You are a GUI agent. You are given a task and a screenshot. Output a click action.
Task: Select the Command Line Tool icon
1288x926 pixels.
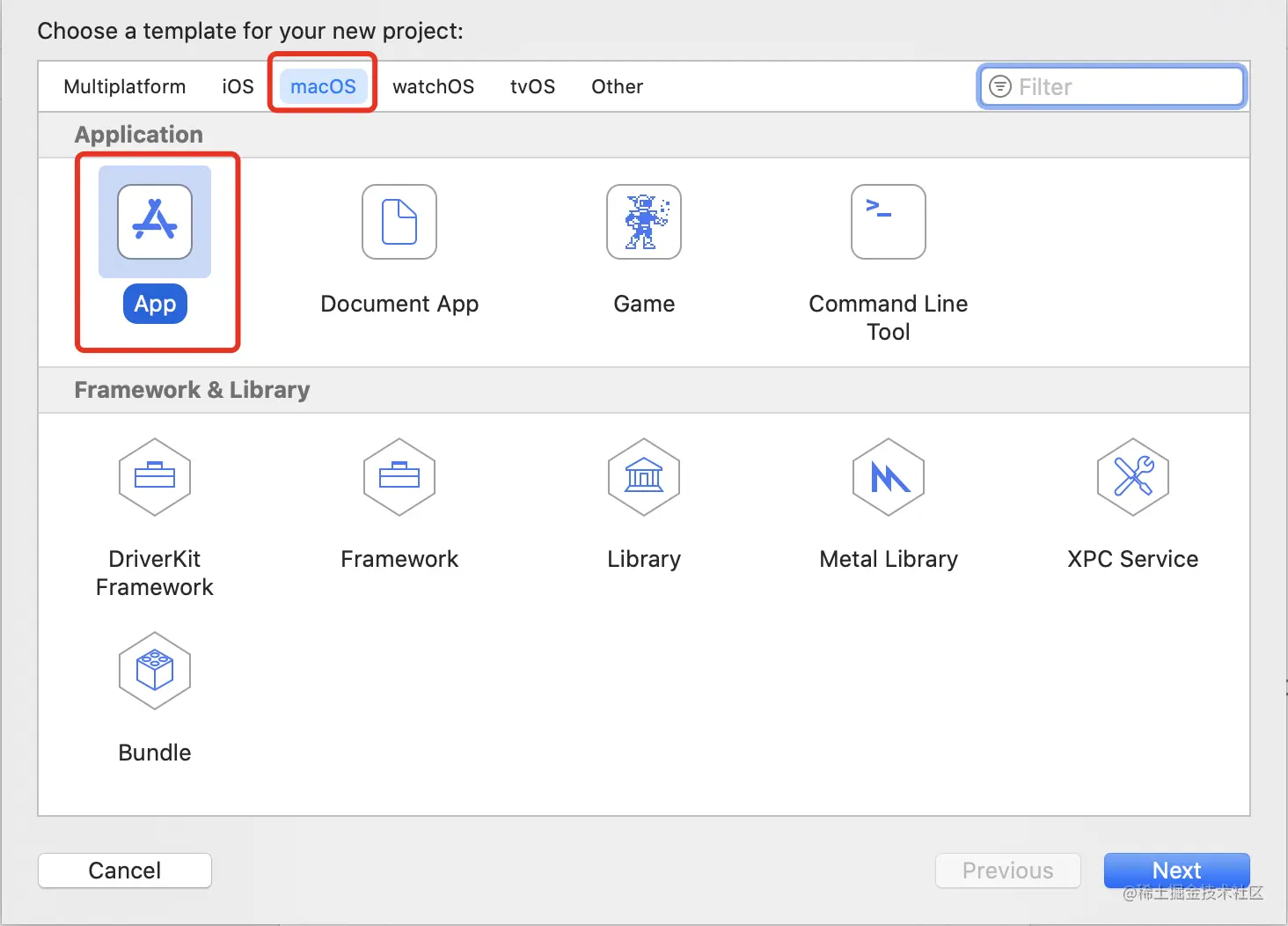[x=889, y=222]
